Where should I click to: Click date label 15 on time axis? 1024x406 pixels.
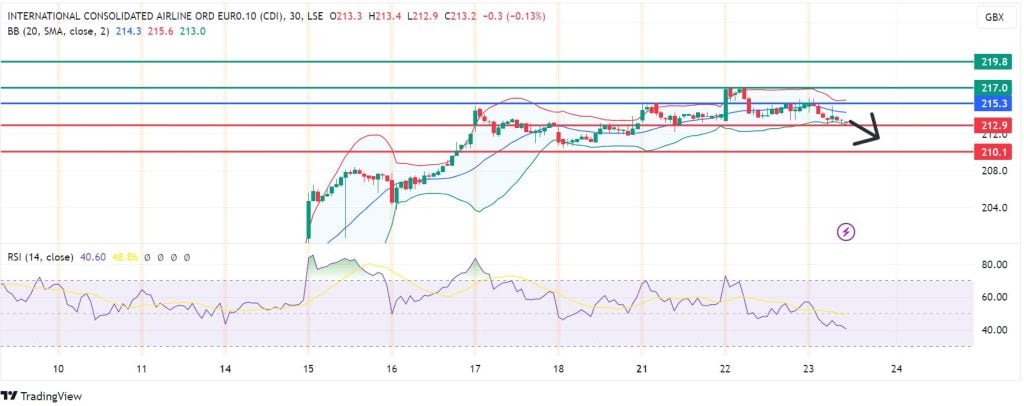click(308, 369)
